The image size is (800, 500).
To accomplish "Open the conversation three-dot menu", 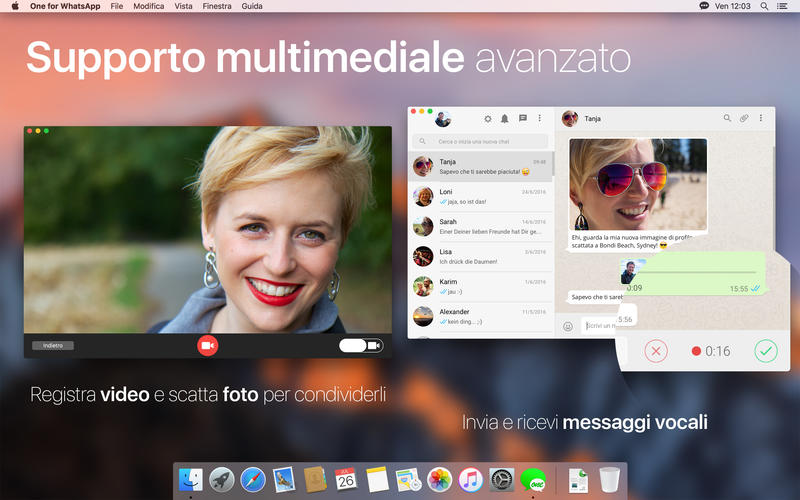I will tap(761, 118).
